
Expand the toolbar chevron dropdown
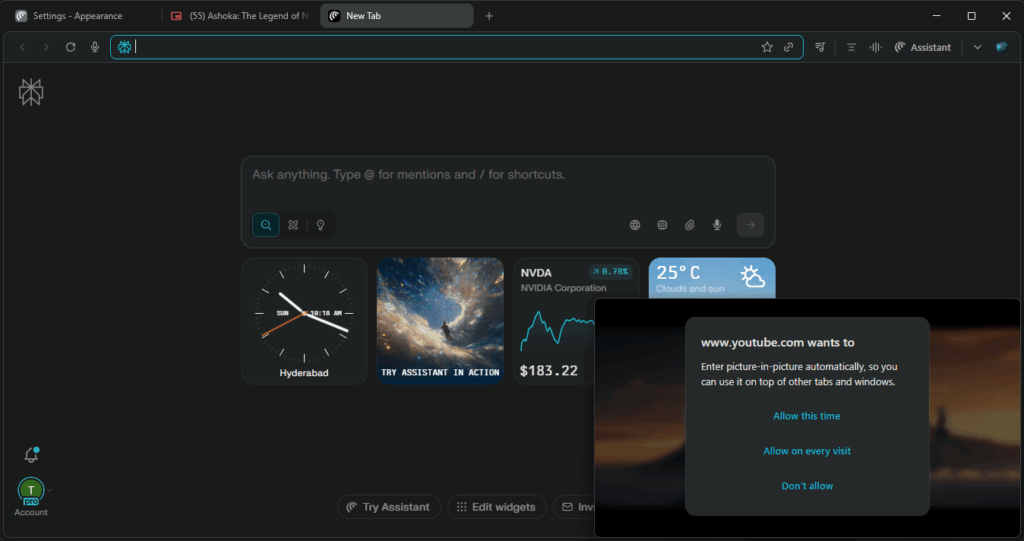point(977,47)
